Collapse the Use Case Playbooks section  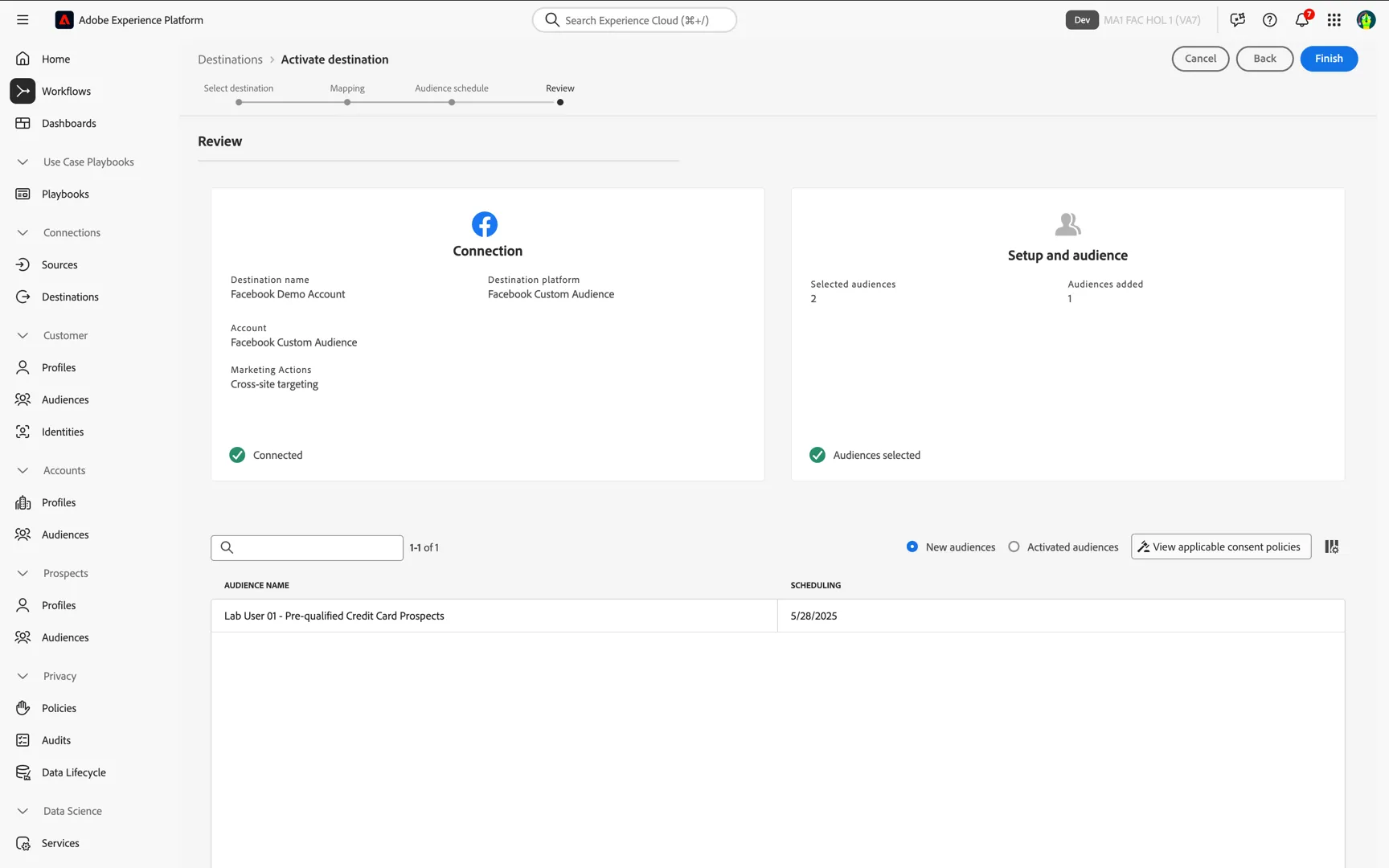tap(23, 162)
